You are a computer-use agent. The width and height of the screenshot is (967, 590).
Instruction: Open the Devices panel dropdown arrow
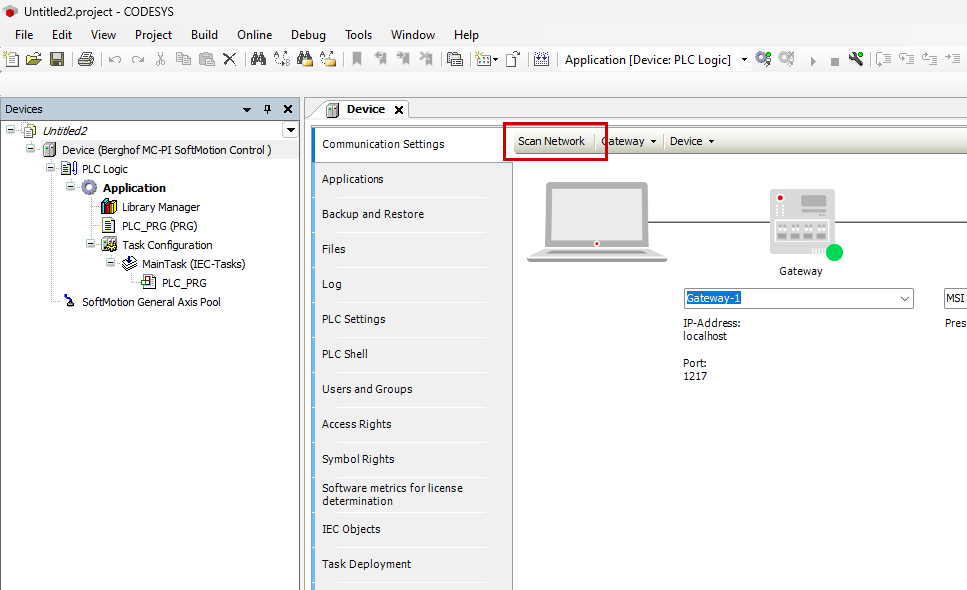(x=247, y=110)
